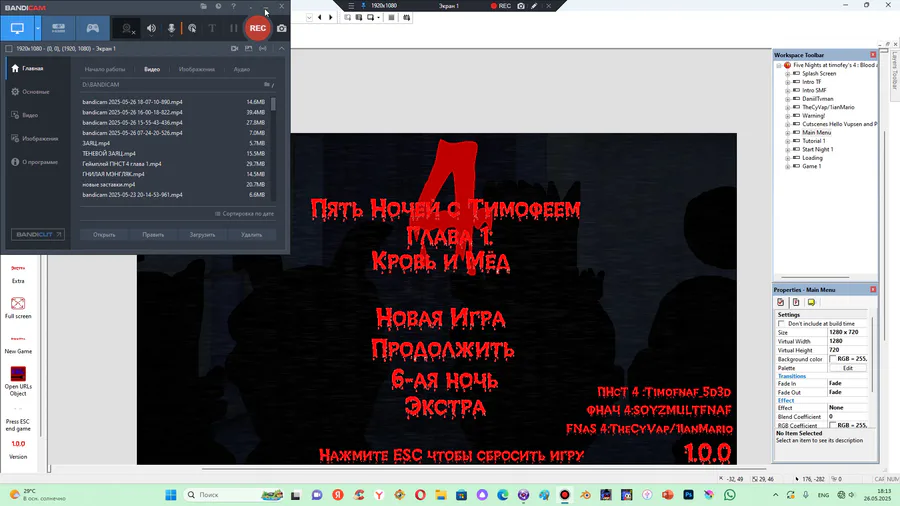The image size is (900, 506).
Task: Expand Tutorial 1 frame in workspace tree
Action: pos(788,141)
